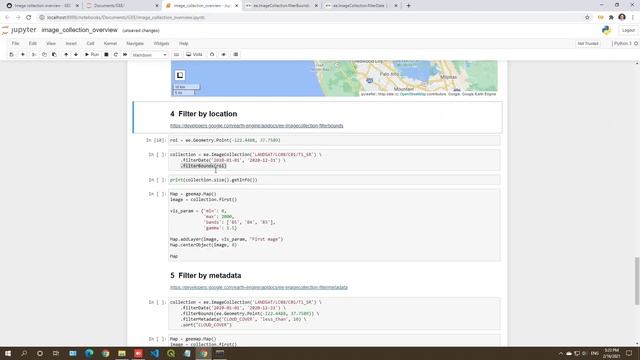Click the notebook vertical scrollbar
The height and width of the screenshot is (360, 640).
(637, 281)
